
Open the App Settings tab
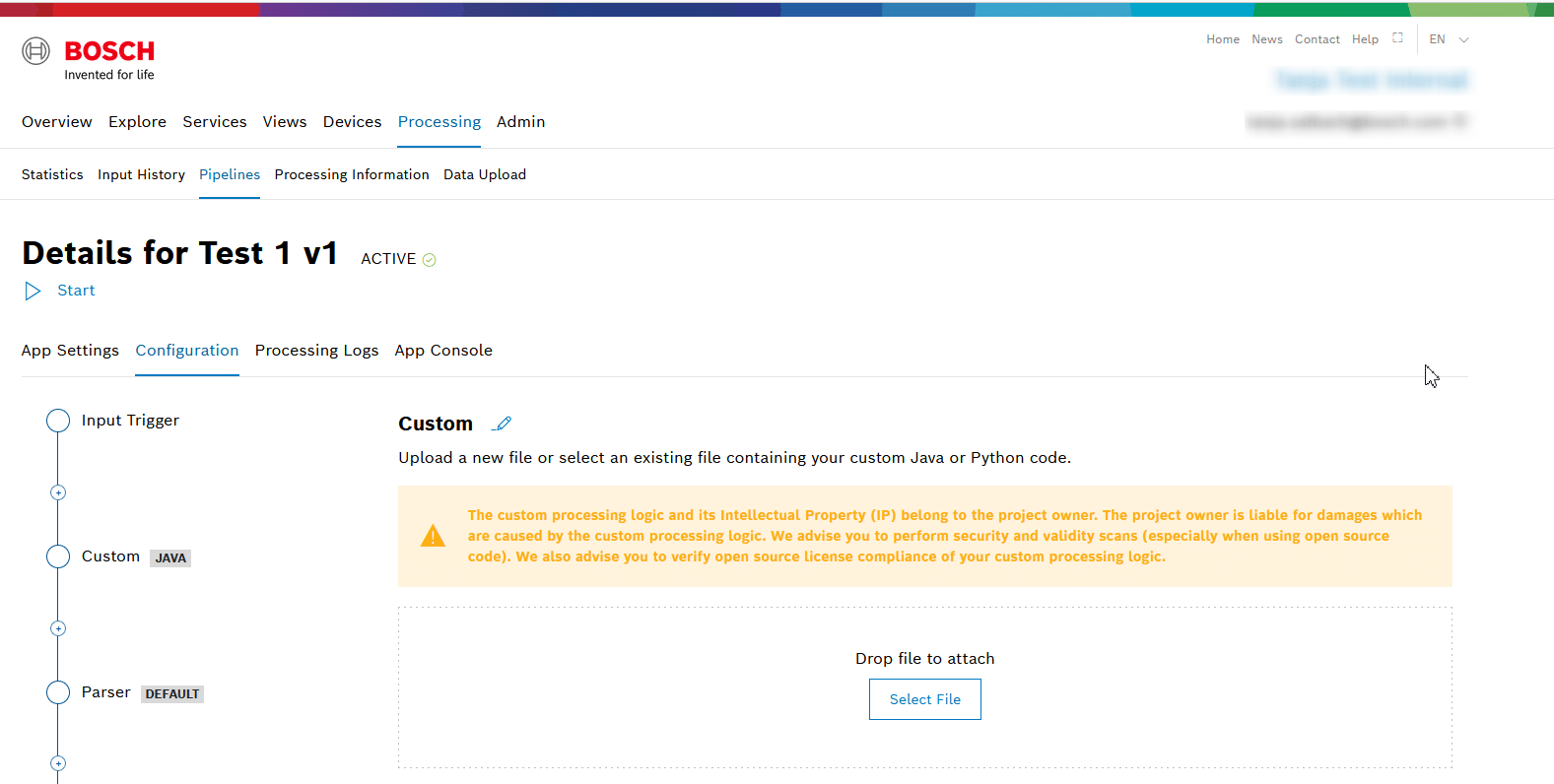[70, 351]
